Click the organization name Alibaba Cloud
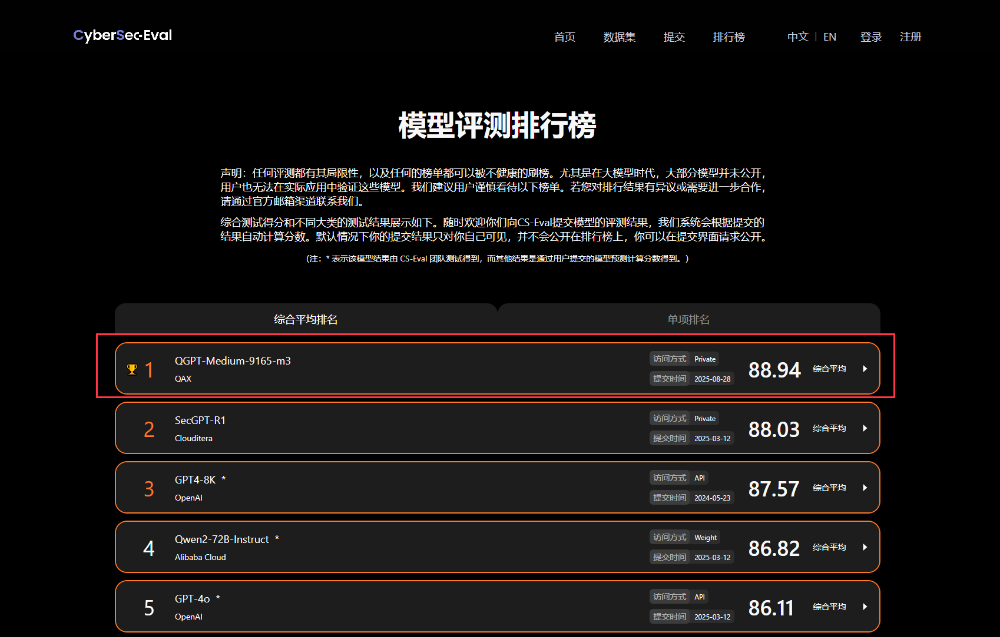The image size is (1000, 637). [x=200, y=557]
